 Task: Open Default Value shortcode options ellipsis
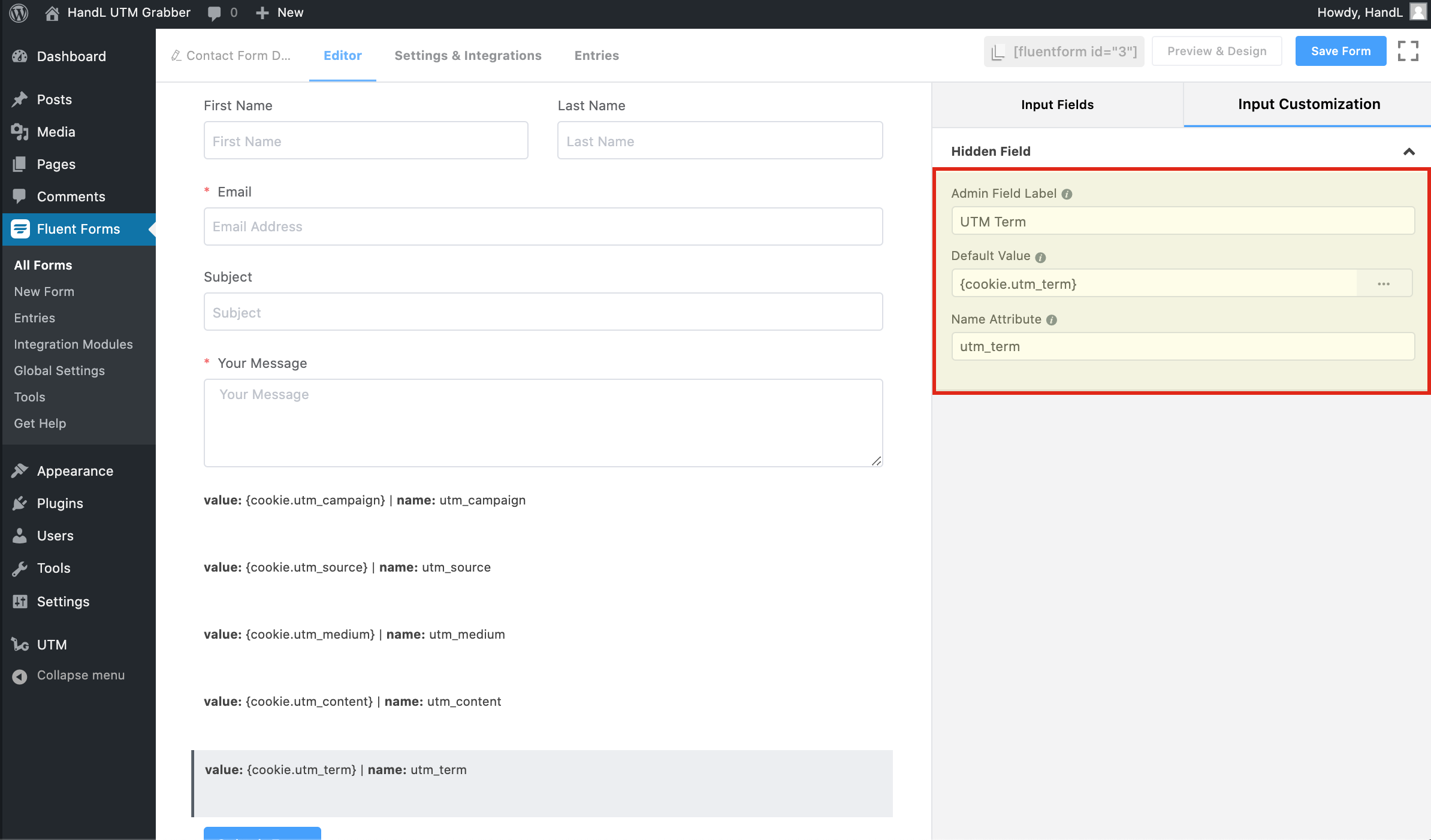click(x=1384, y=284)
